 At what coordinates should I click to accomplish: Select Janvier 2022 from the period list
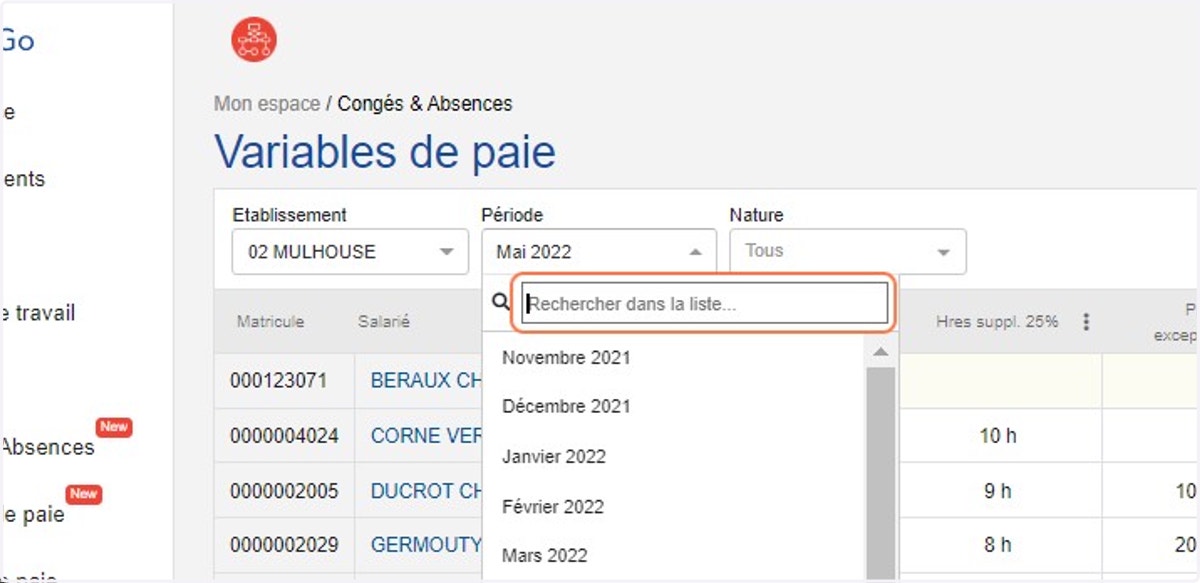[x=554, y=457]
